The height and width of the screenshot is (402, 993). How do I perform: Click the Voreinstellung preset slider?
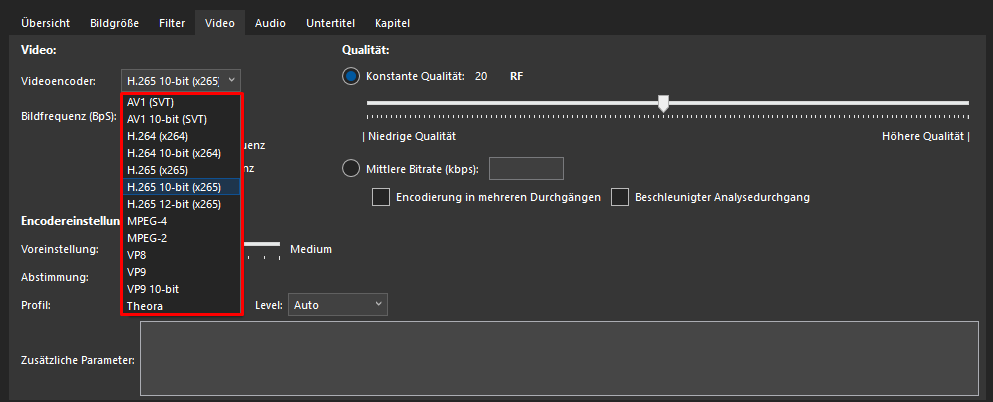pos(262,244)
